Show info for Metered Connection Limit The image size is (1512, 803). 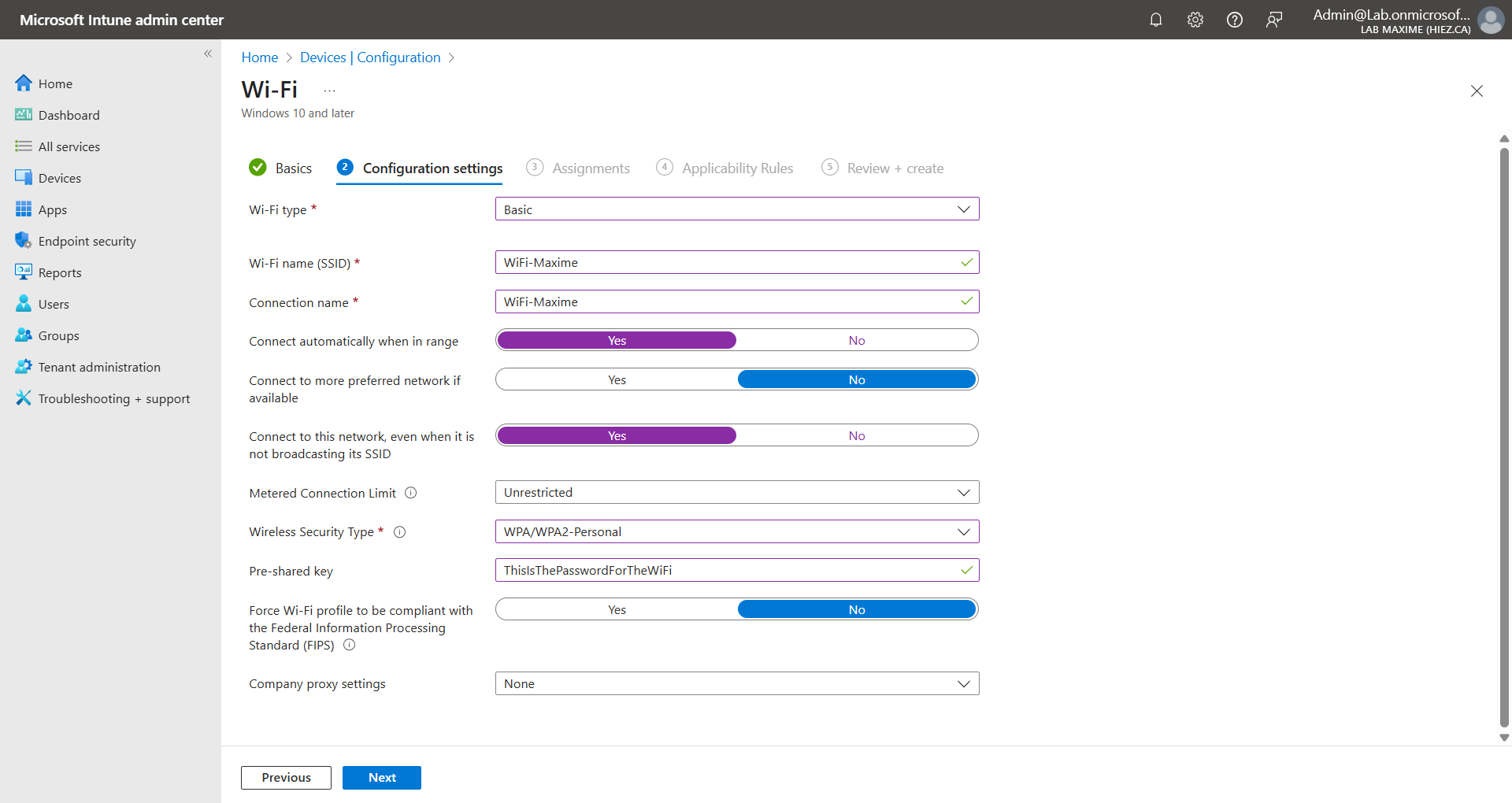point(410,493)
